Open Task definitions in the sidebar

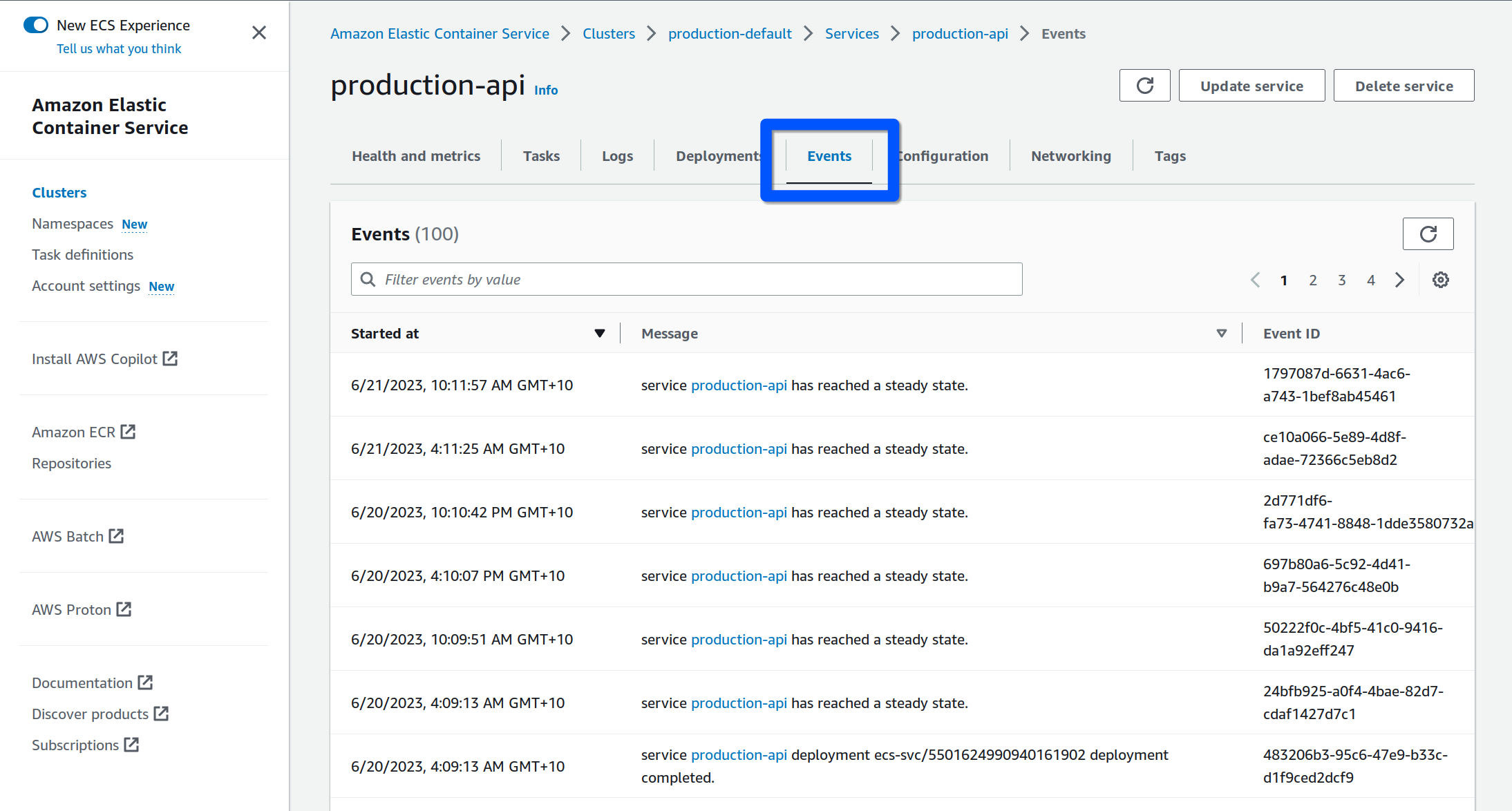click(x=82, y=255)
